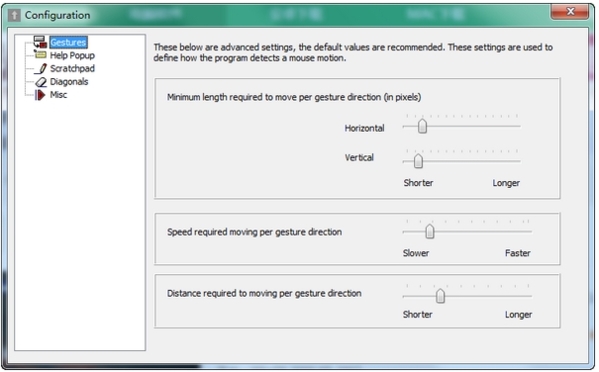Click 'Distance required to moving per gesture direction'

click(x=264, y=293)
